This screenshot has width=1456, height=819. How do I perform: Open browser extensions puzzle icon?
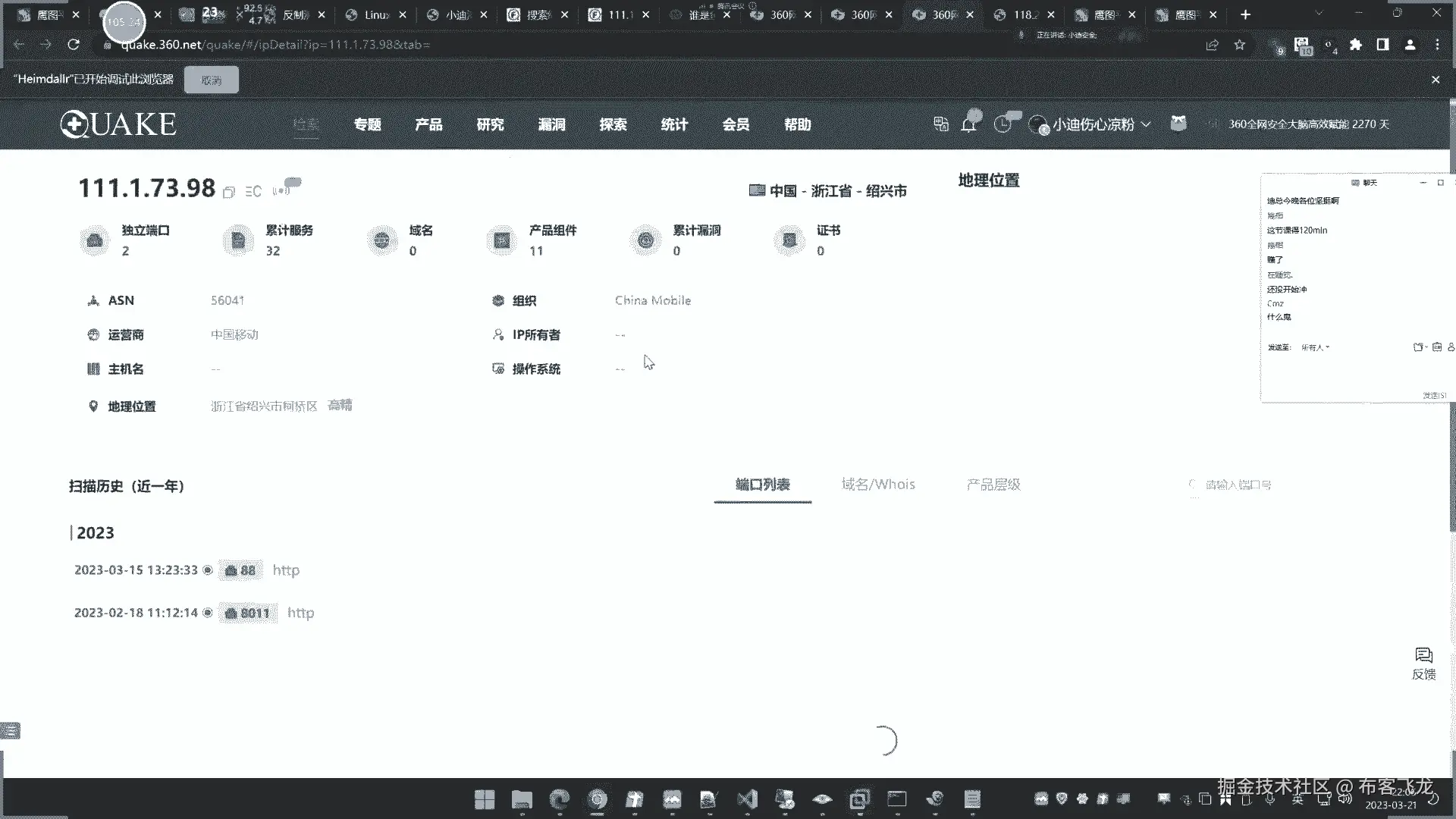(x=1356, y=45)
